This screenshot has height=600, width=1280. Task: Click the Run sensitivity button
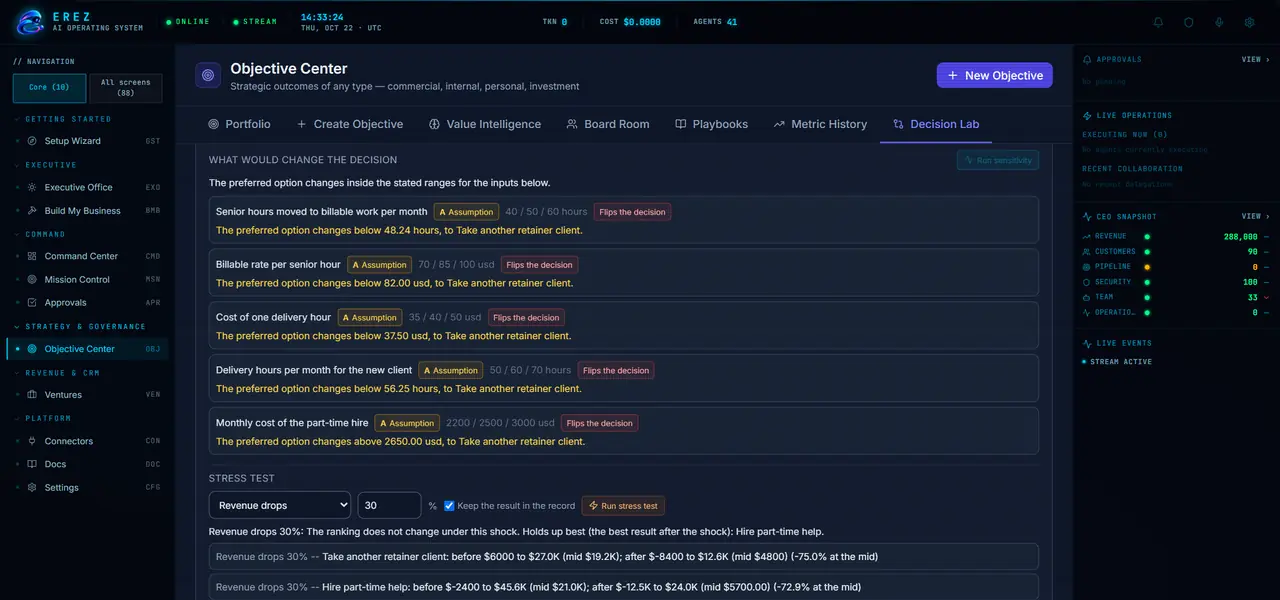tap(998, 160)
